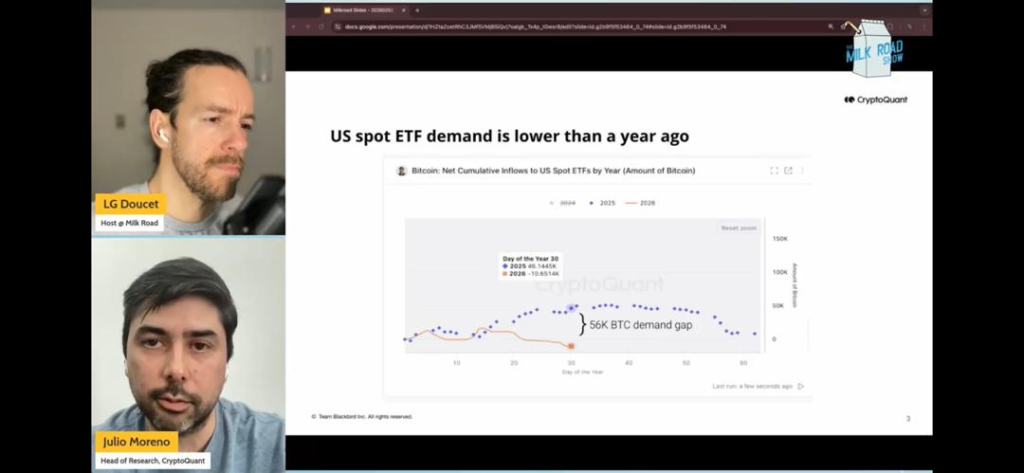Open chart in new window icon
This screenshot has height=473, width=1024.
tap(788, 171)
